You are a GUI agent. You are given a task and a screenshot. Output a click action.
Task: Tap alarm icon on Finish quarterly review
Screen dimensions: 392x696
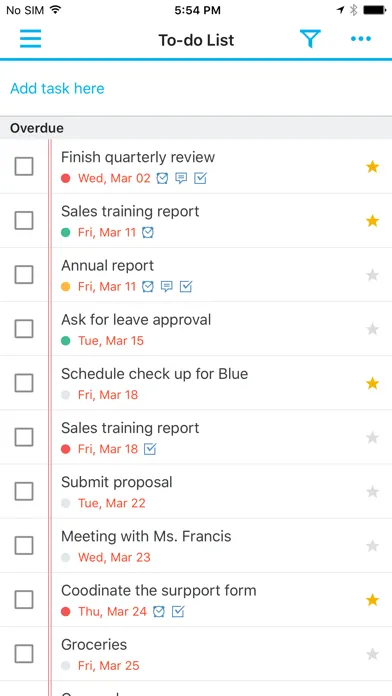tap(162, 178)
